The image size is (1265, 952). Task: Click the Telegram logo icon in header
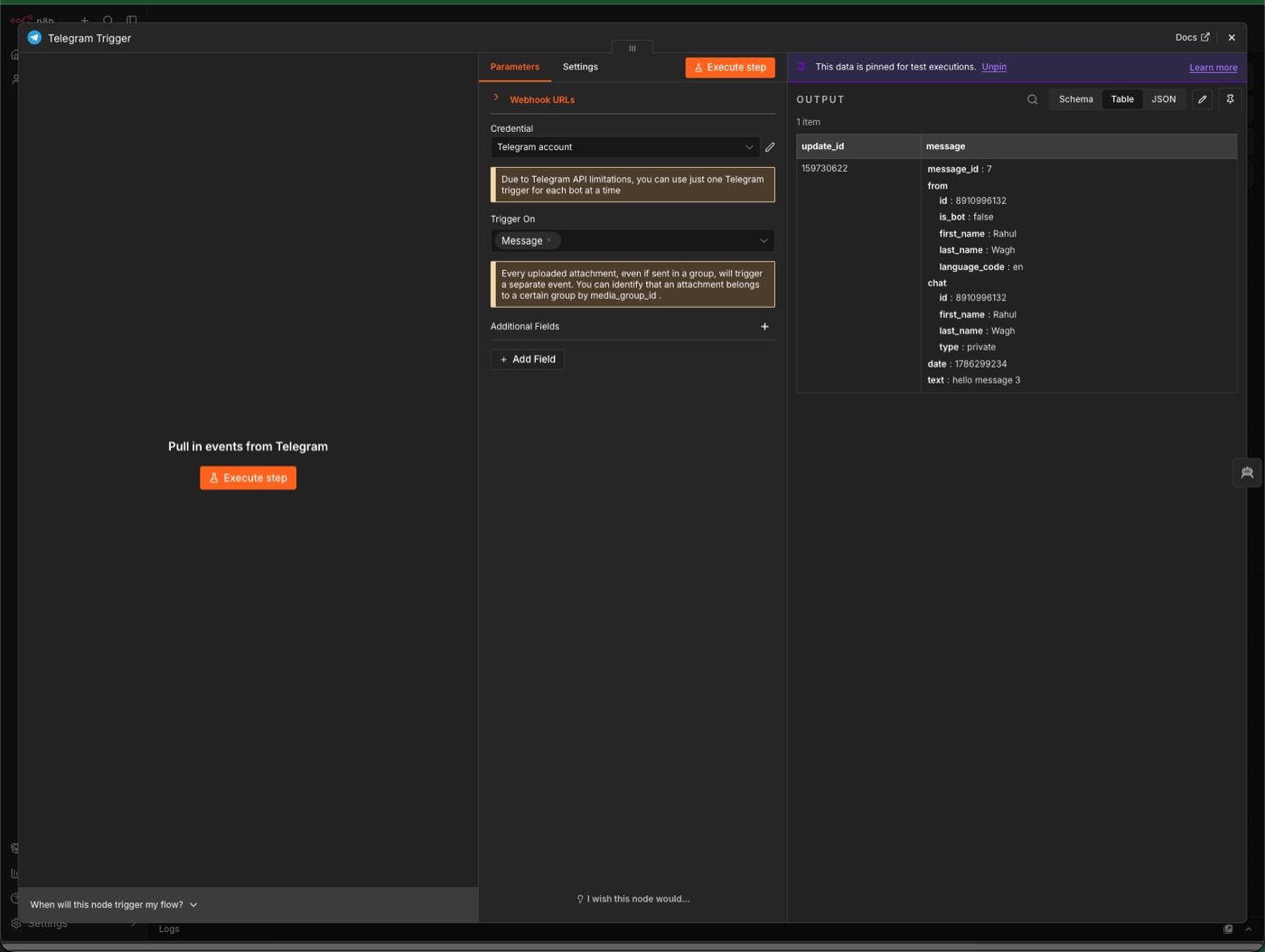pyautogui.click(x=34, y=38)
